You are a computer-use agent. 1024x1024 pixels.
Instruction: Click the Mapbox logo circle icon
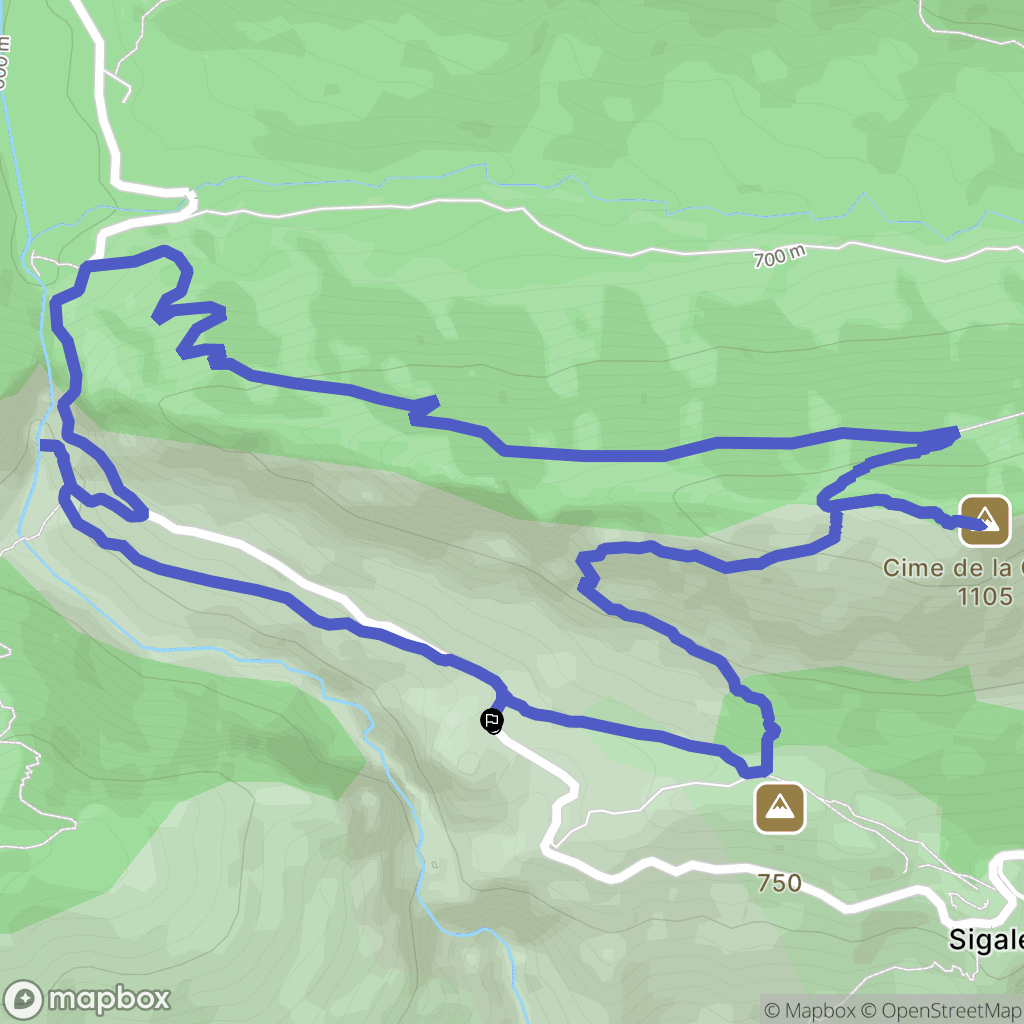click(23, 1000)
